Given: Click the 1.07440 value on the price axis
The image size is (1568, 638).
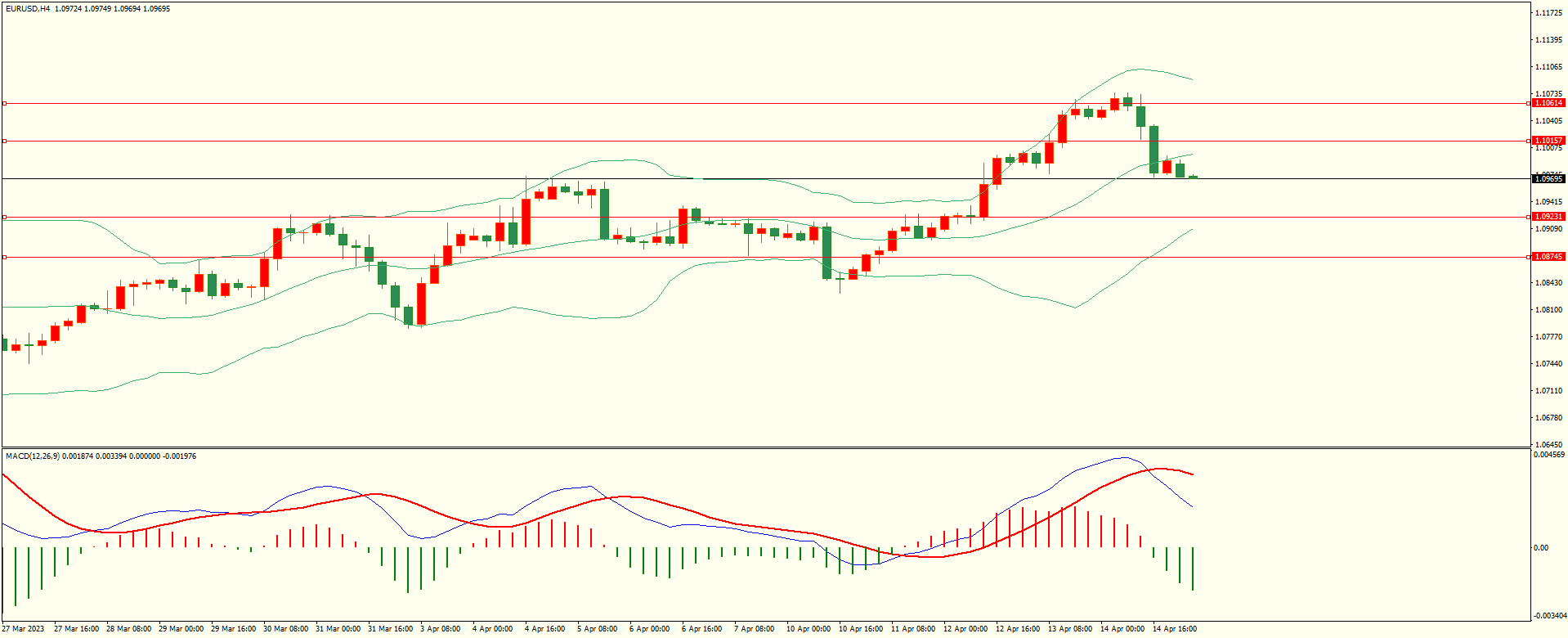Looking at the screenshot, I should 1549,364.
